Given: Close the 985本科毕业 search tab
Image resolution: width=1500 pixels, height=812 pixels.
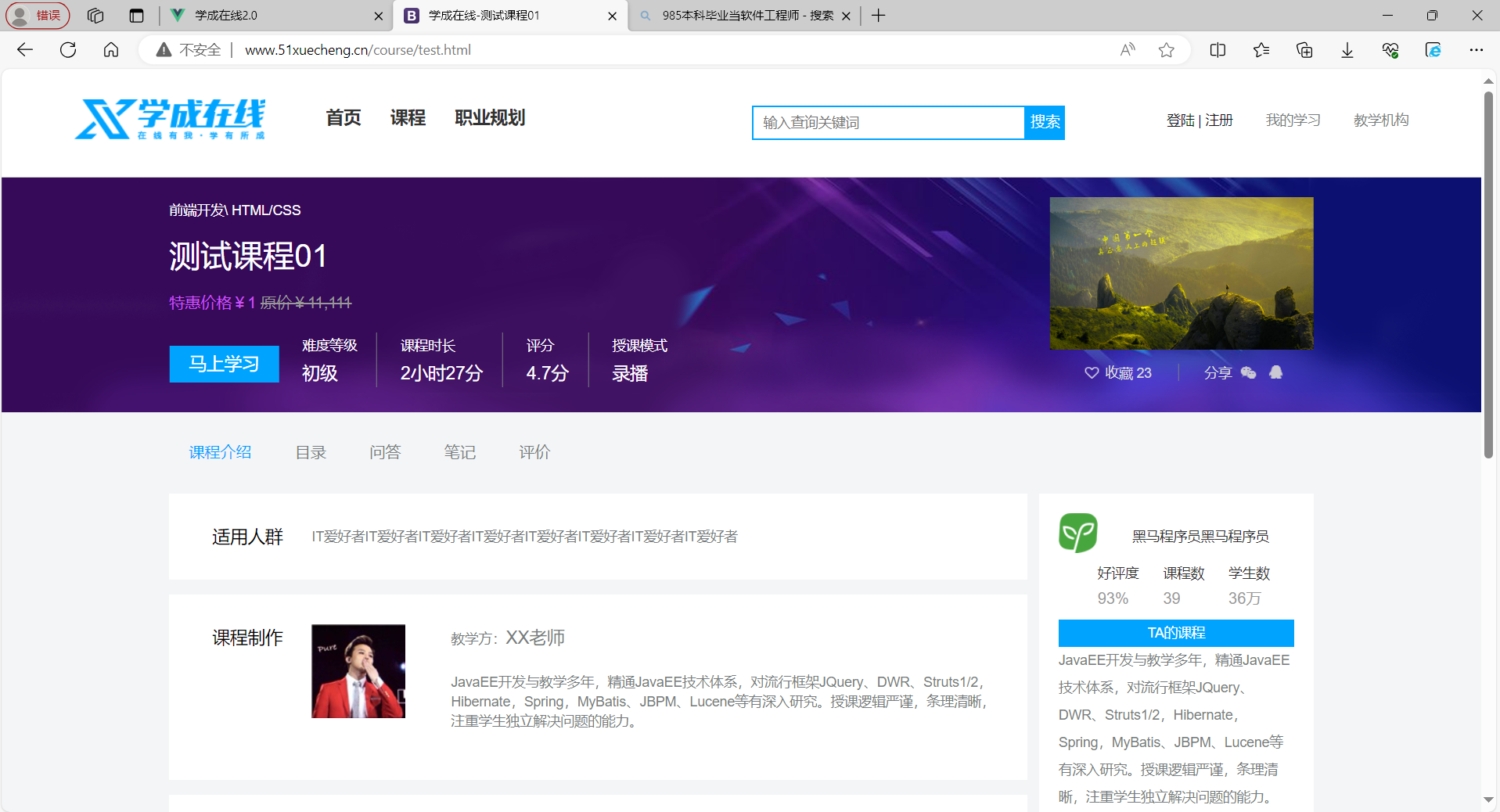Looking at the screenshot, I should coord(846,16).
